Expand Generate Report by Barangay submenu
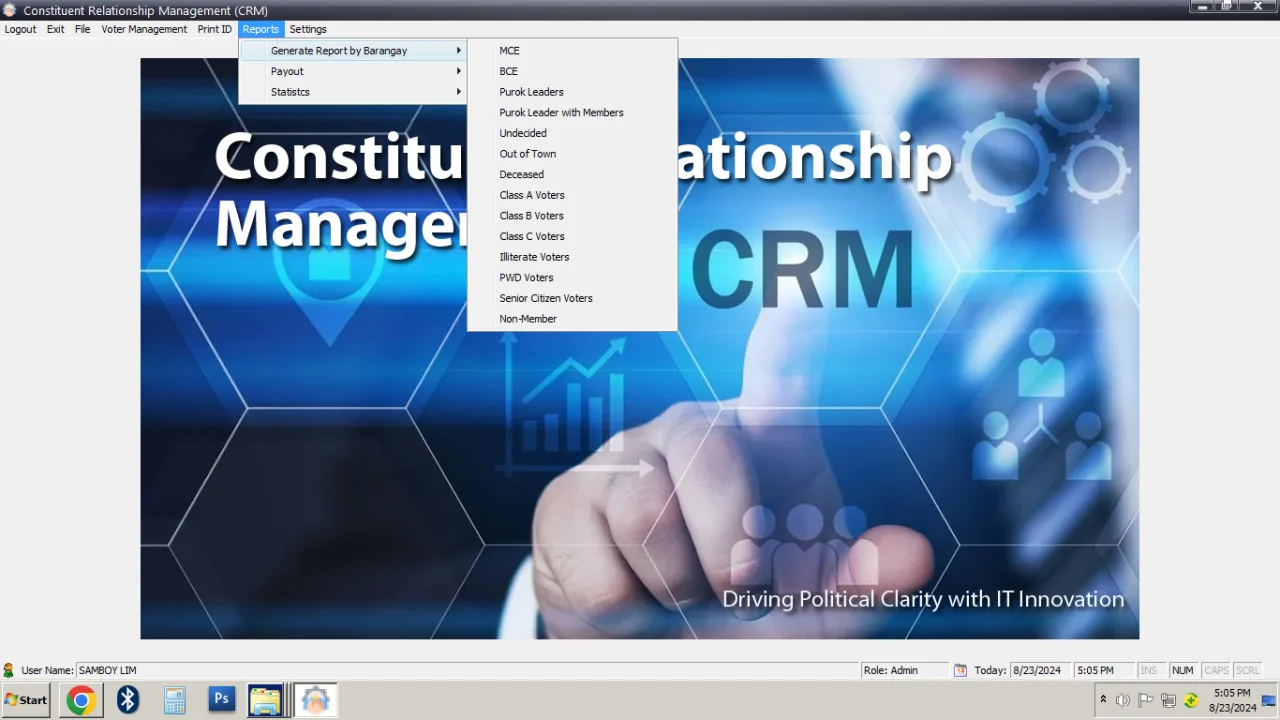1280x720 pixels. tap(353, 50)
